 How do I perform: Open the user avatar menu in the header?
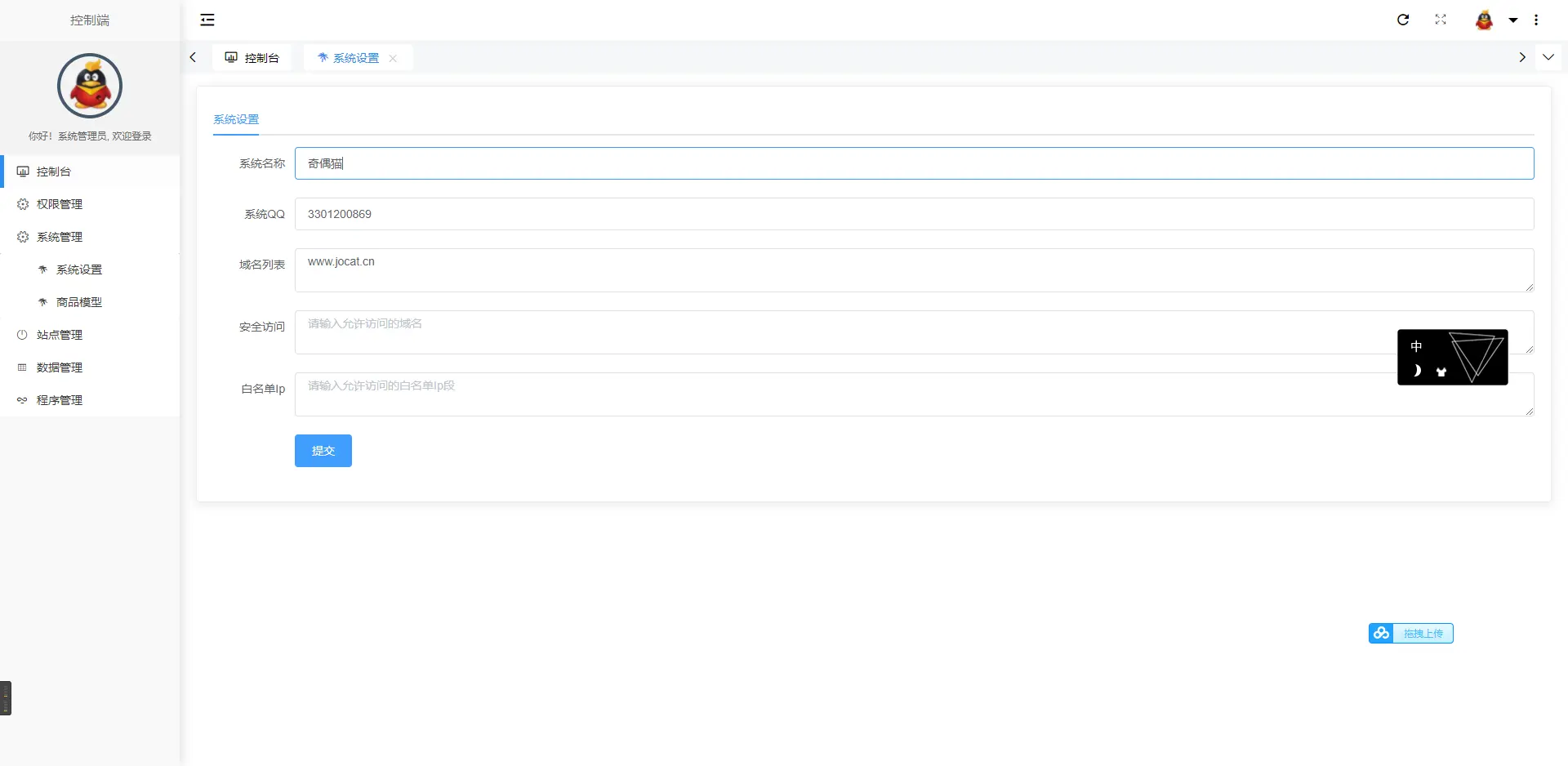point(1485,20)
